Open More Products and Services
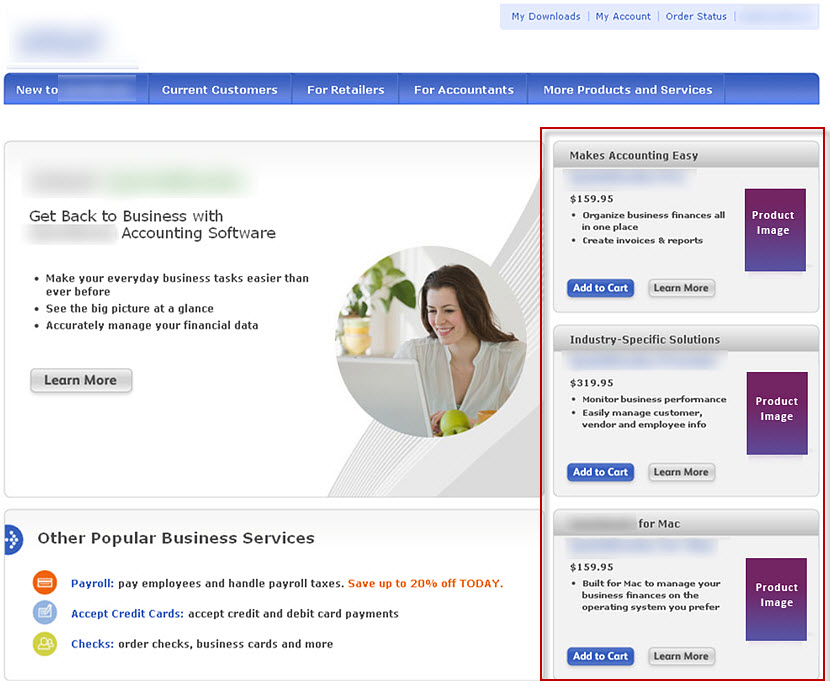 [x=626, y=89]
